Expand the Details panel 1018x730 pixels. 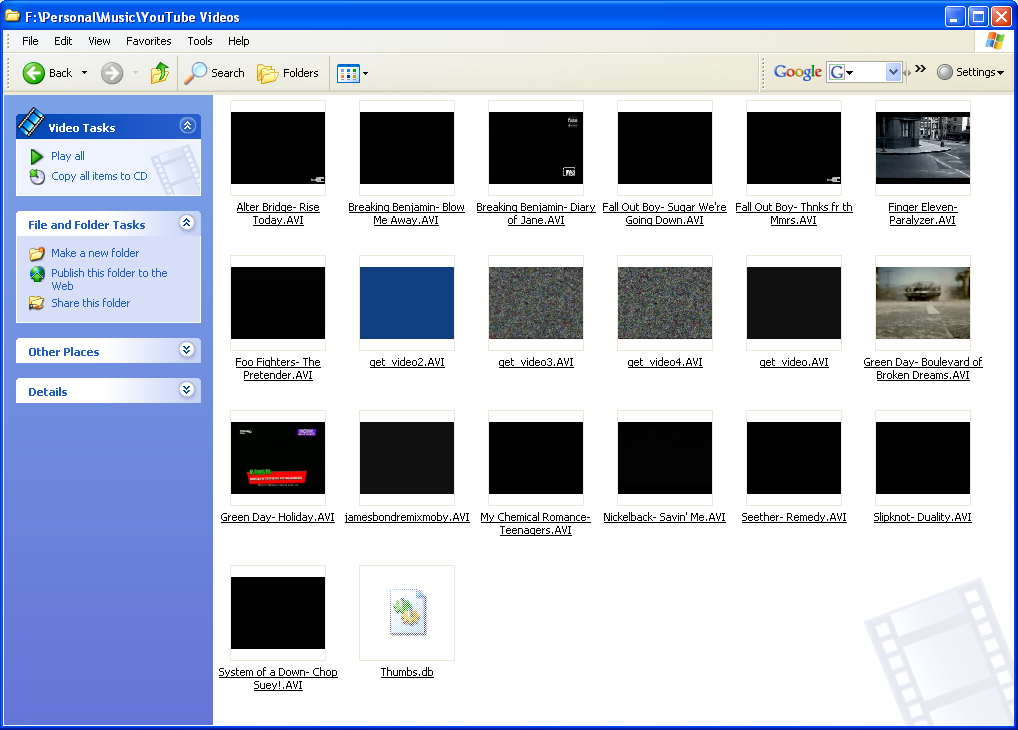186,391
